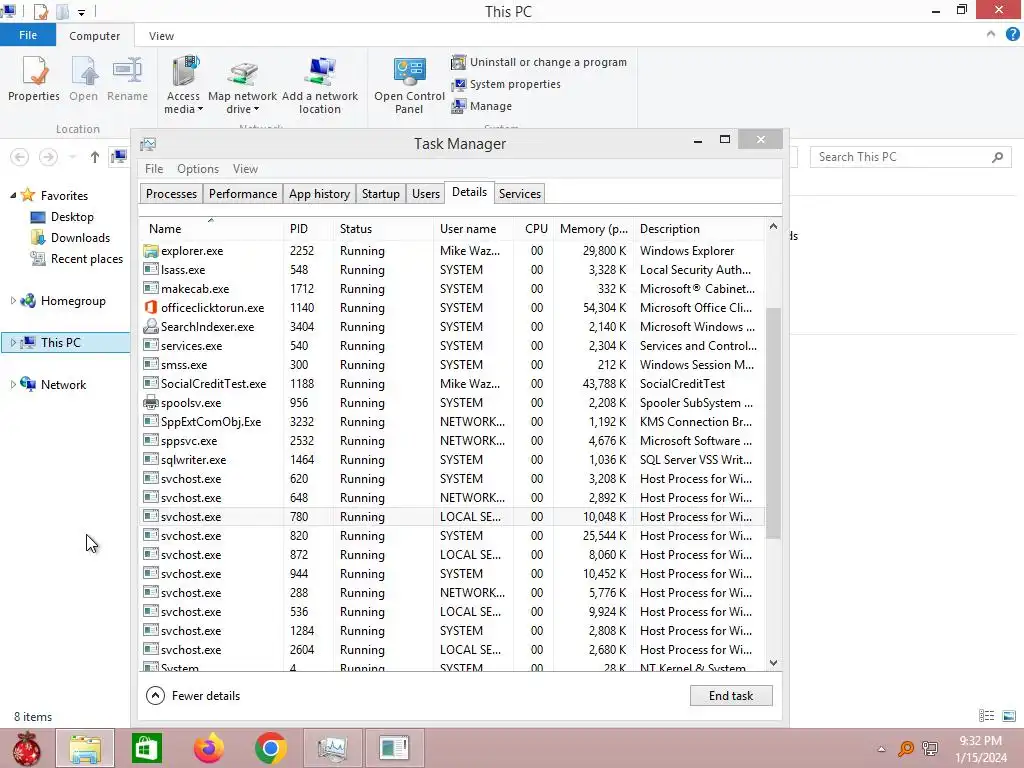Launch Chrome from the taskbar
The width and height of the screenshot is (1024, 768).
pos(270,748)
